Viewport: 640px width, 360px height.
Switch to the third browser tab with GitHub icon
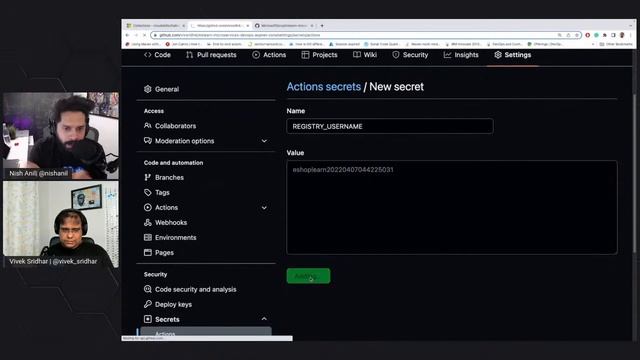pyautogui.click(x=283, y=25)
